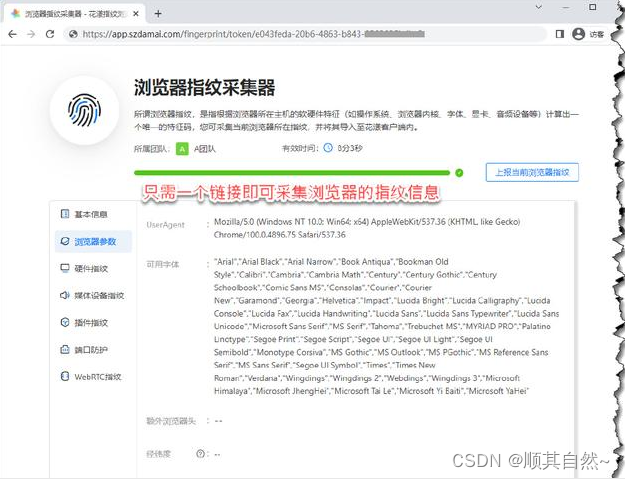Open 硬件指纹 sidebar item

tap(94, 268)
